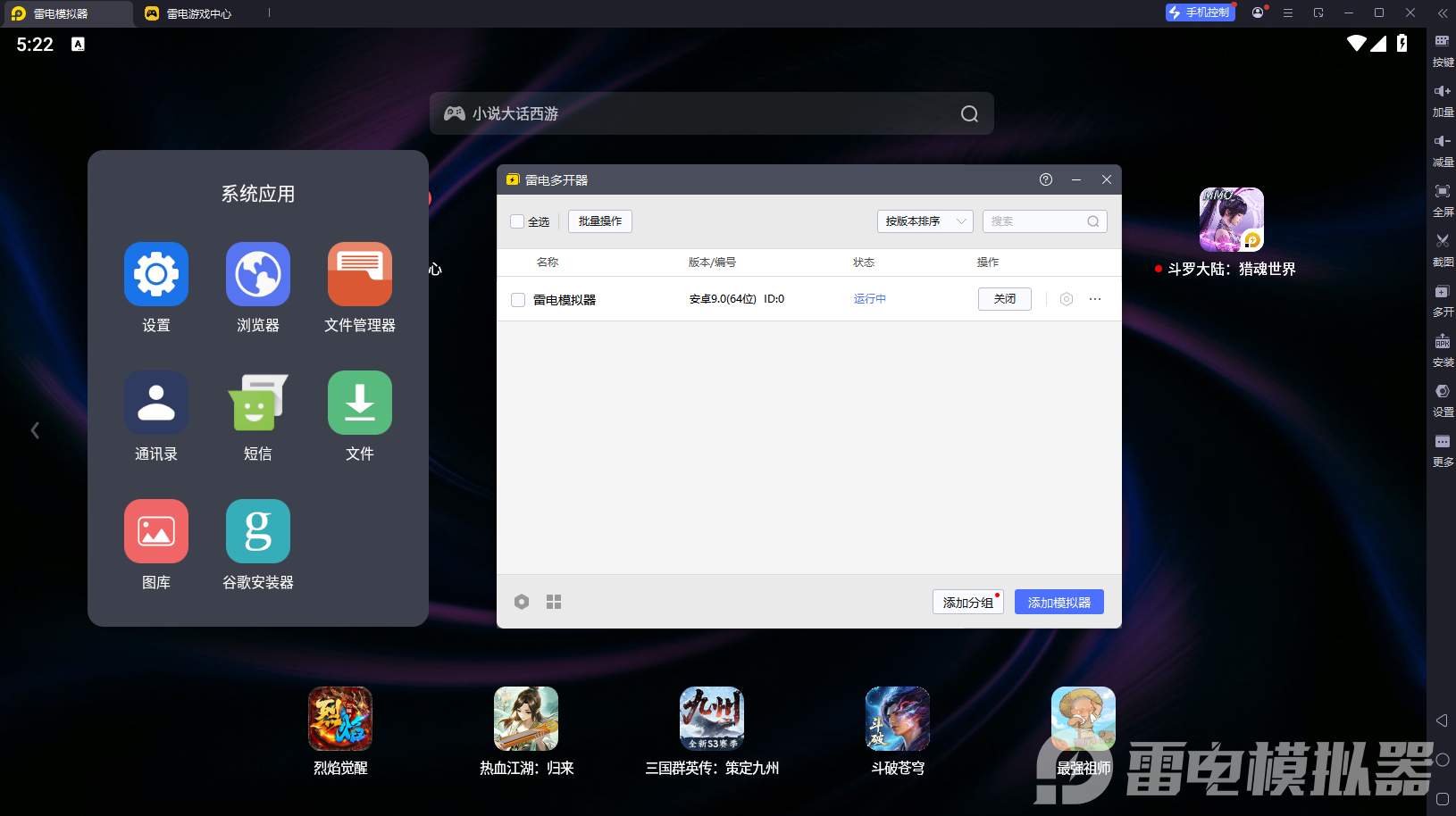The width and height of the screenshot is (1456, 816).
Task: Open the 按键 keymapping tool in sidebar
Action: point(1443,50)
